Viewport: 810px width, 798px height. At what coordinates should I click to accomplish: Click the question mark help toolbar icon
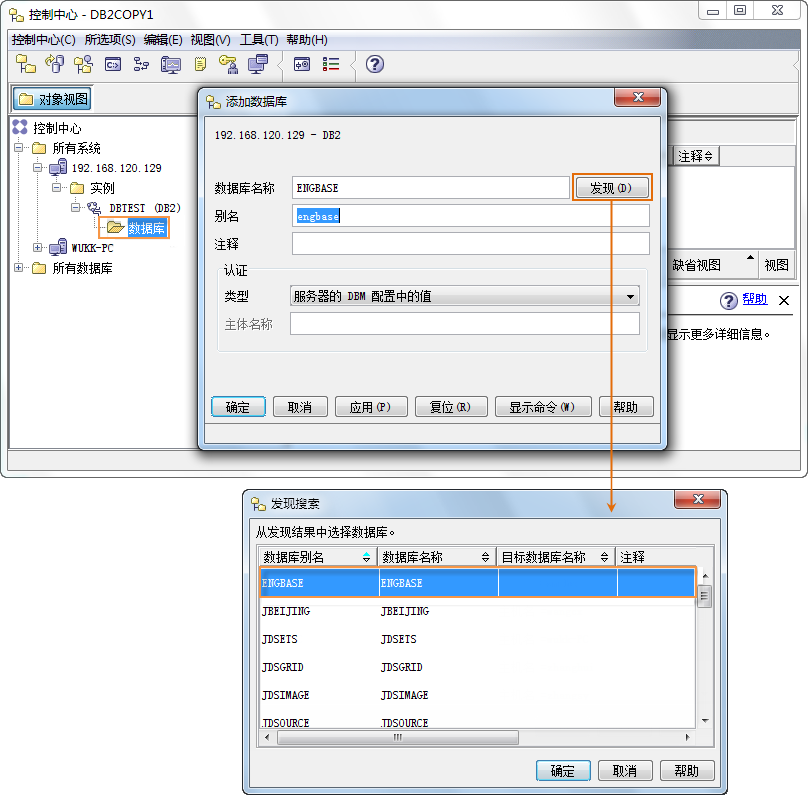pyautogui.click(x=375, y=64)
